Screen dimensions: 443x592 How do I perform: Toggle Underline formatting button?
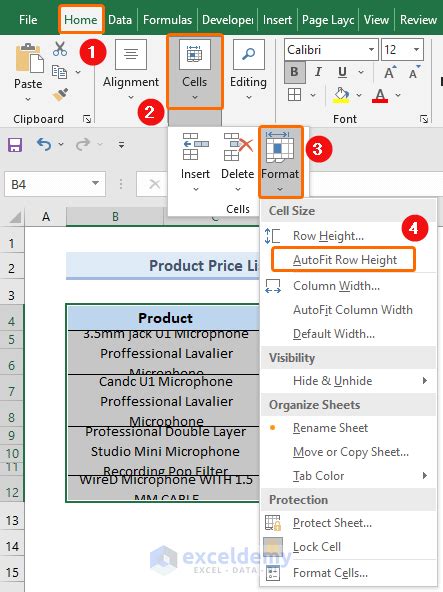342,72
